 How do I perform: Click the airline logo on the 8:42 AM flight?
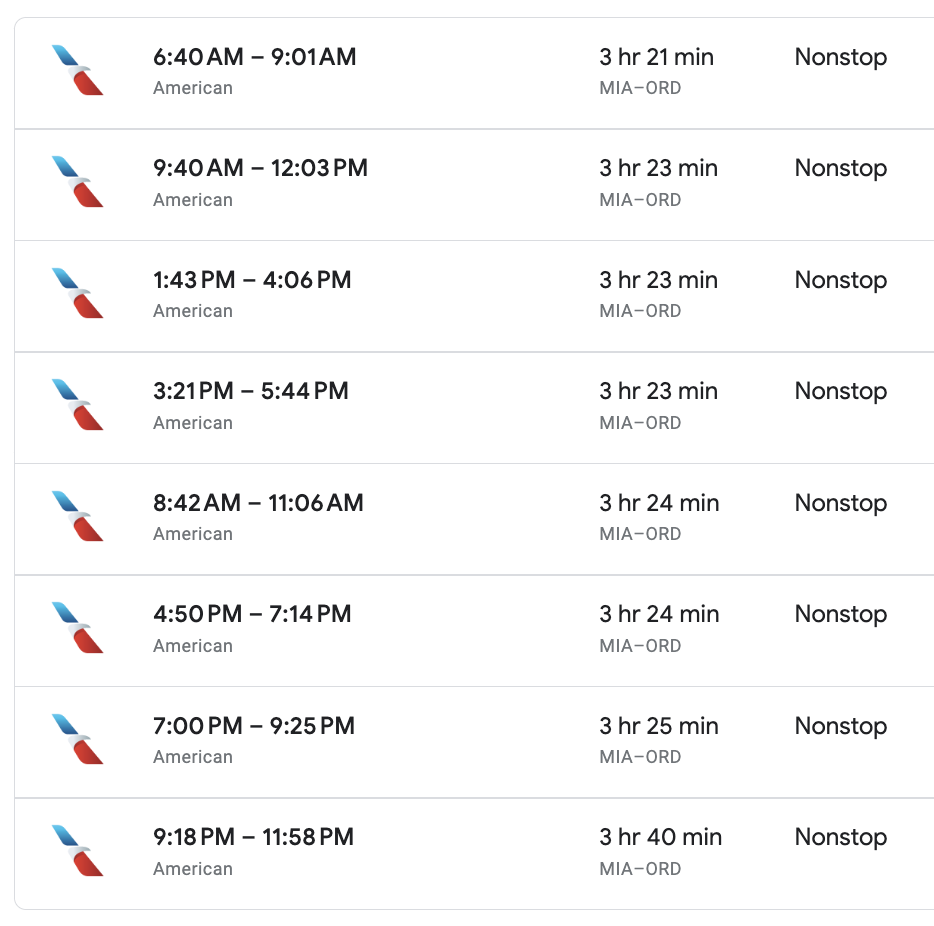pos(77,516)
